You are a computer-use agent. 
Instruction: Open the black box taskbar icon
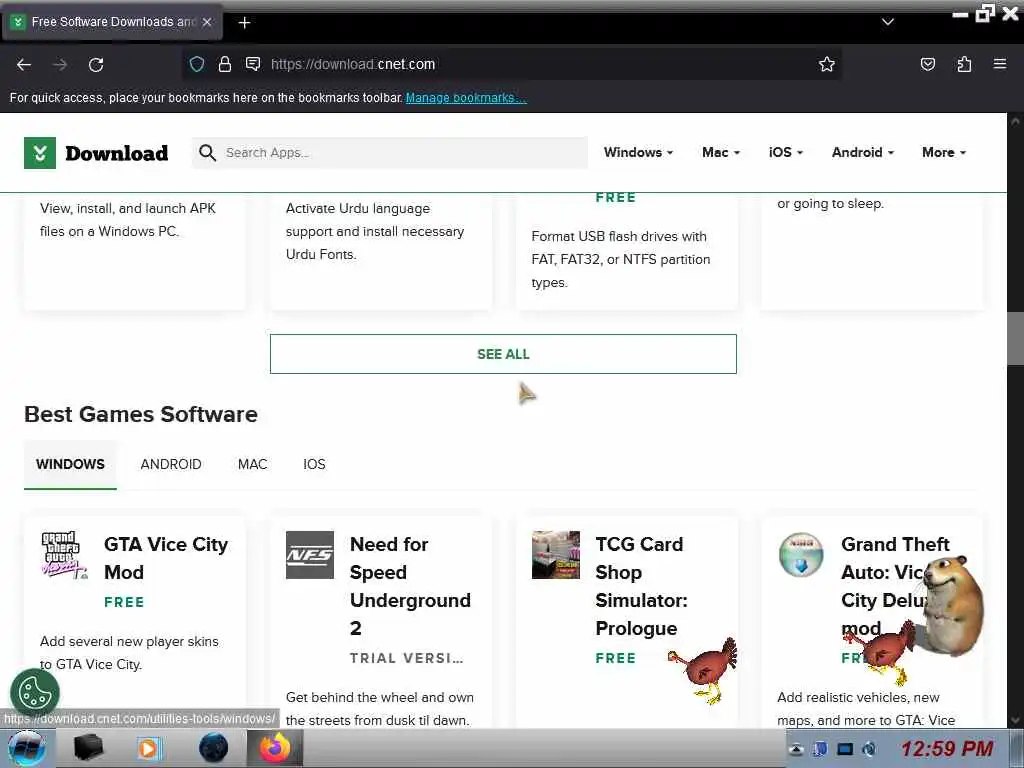point(88,748)
